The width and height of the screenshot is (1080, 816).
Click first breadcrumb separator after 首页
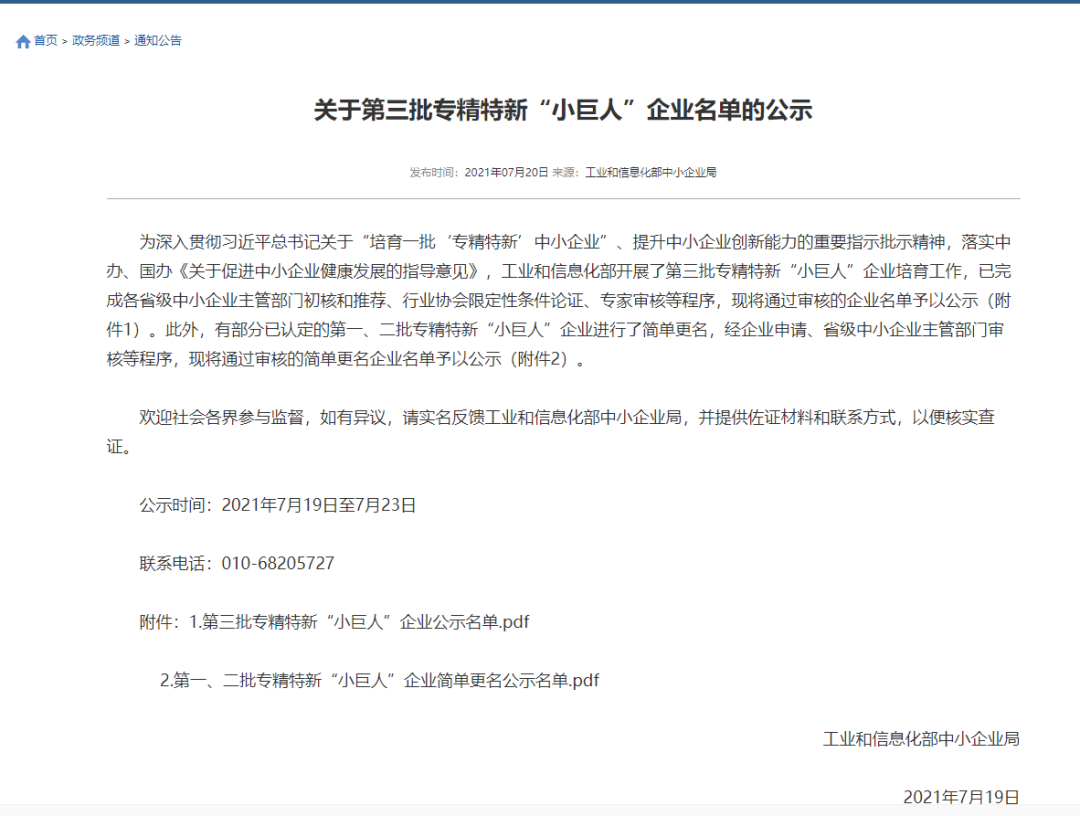tap(65, 41)
